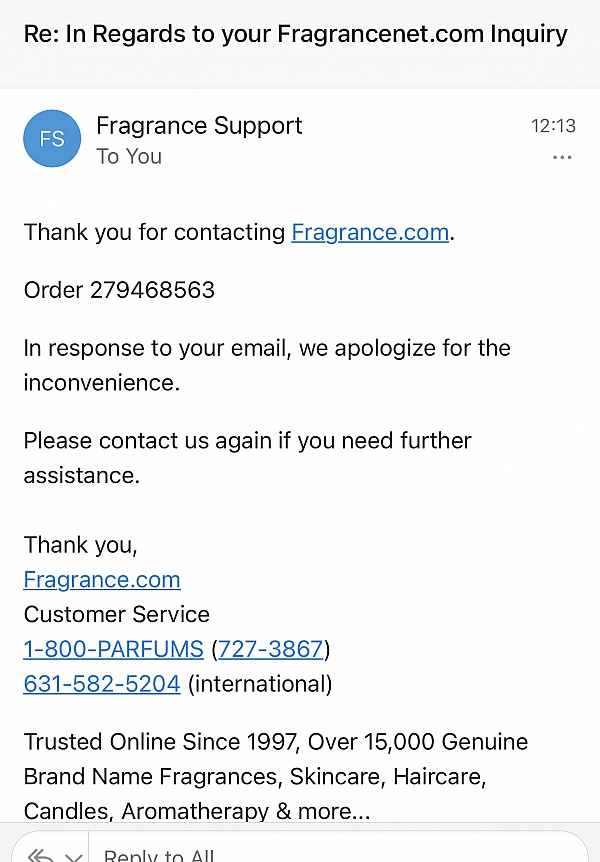Tap the reply all arrow icon
This screenshot has width=600, height=862.
tap(40, 855)
